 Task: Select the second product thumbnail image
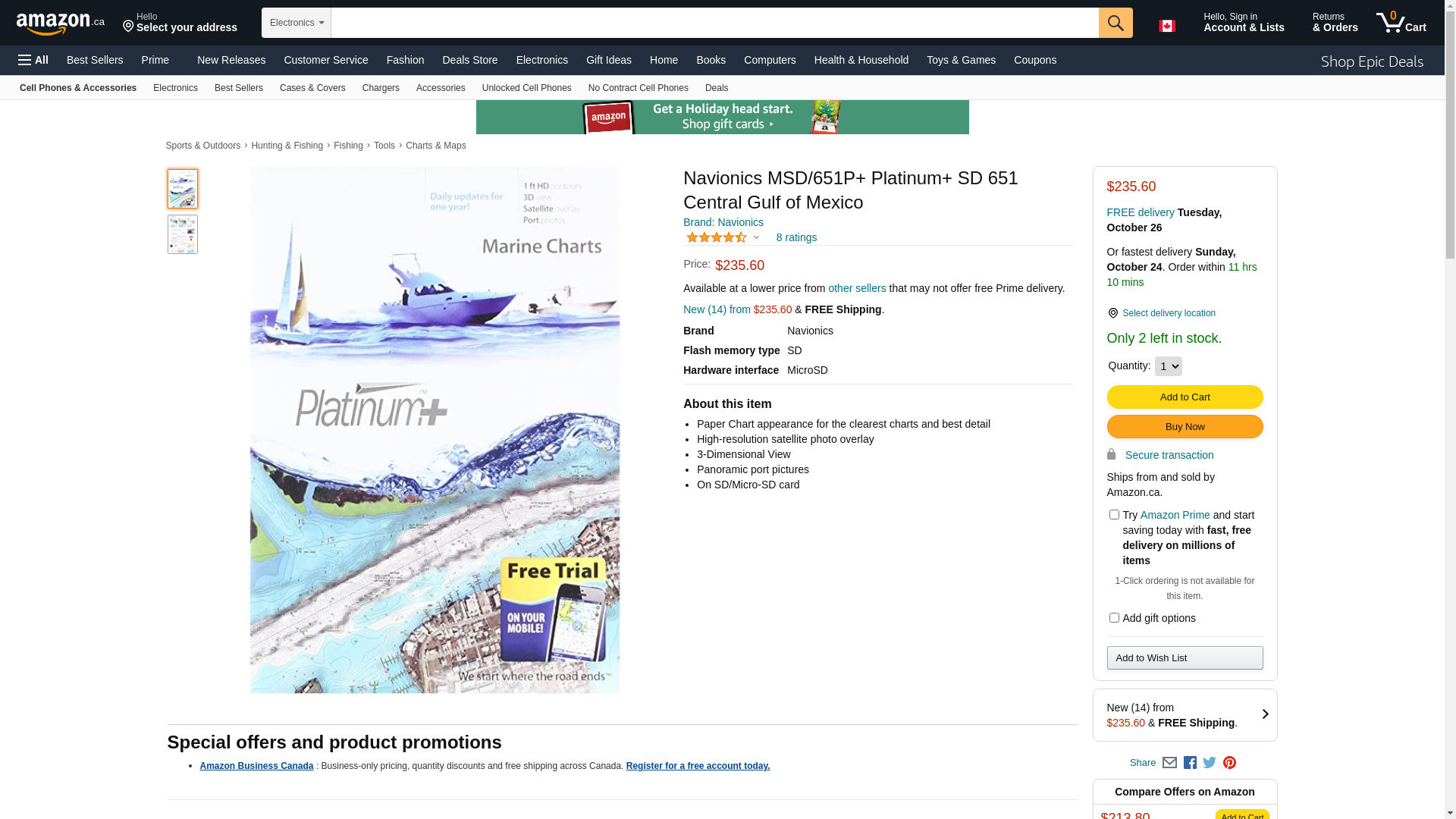pos(183,234)
